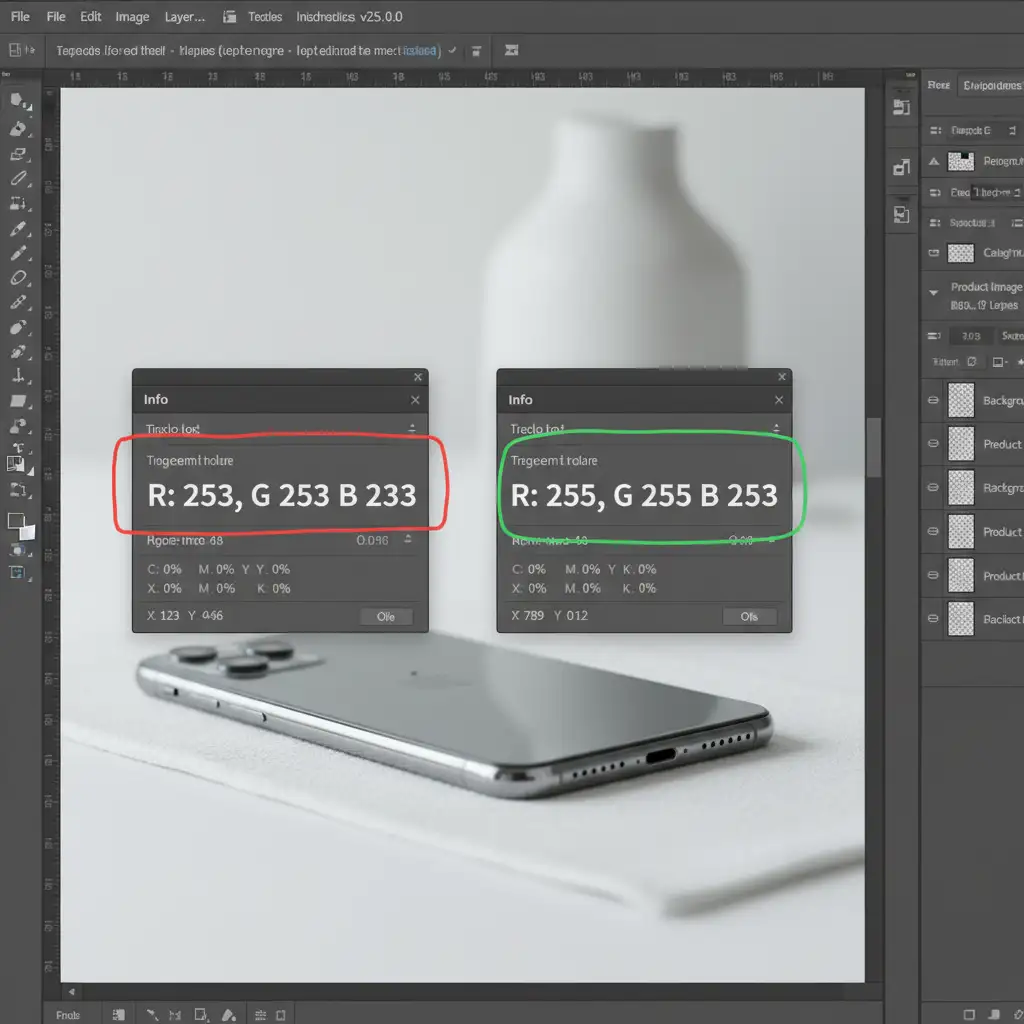The width and height of the screenshot is (1024, 1024).
Task: Click the Ole button in the left Info panel
Action: (x=386, y=617)
